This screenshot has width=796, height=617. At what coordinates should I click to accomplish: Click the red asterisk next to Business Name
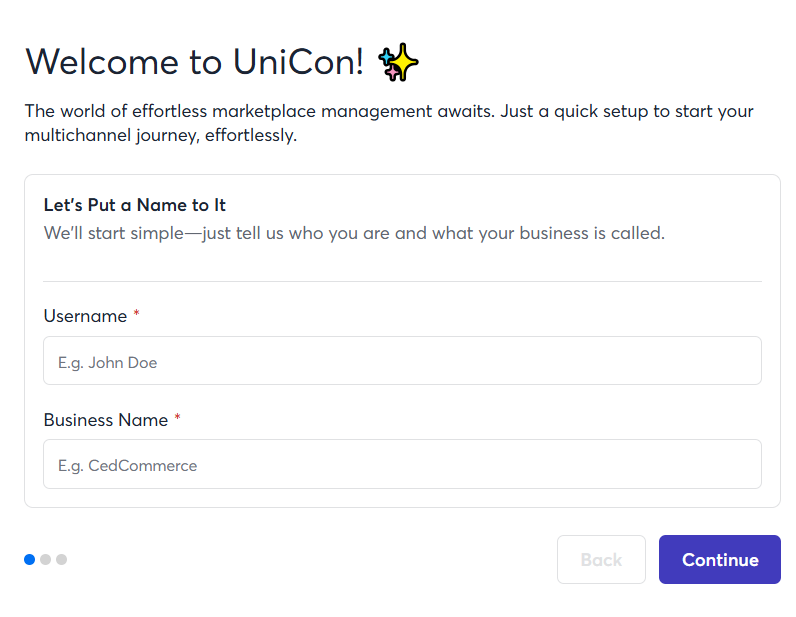[177, 420]
